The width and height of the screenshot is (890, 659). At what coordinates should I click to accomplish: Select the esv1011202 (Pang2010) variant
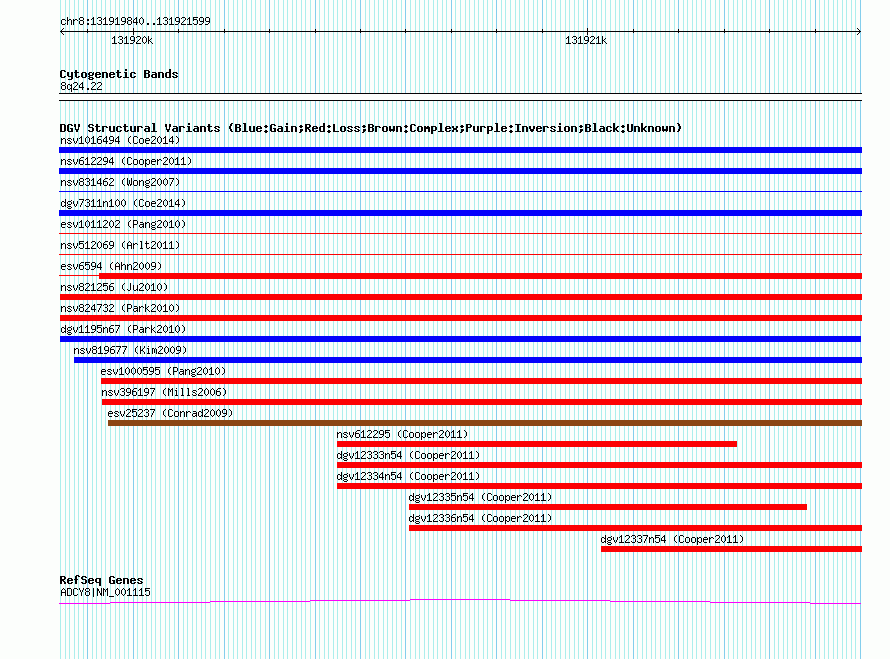click(x=123, y=224)
